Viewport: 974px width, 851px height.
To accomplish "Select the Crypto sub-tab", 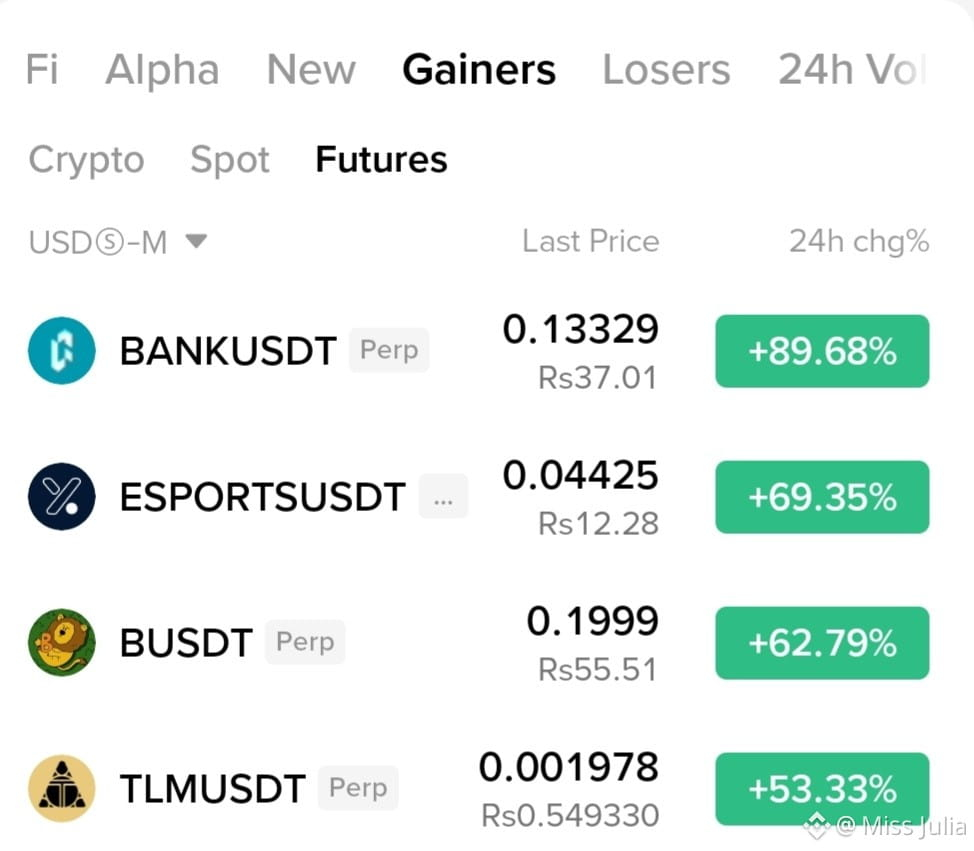I will [86, 160].
